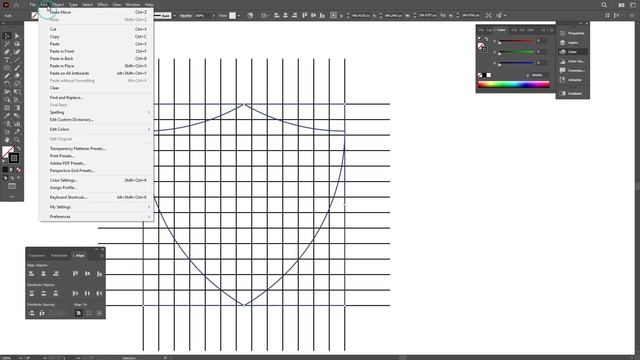Click the green channel slider in Color panel

(x=516, y=52)
